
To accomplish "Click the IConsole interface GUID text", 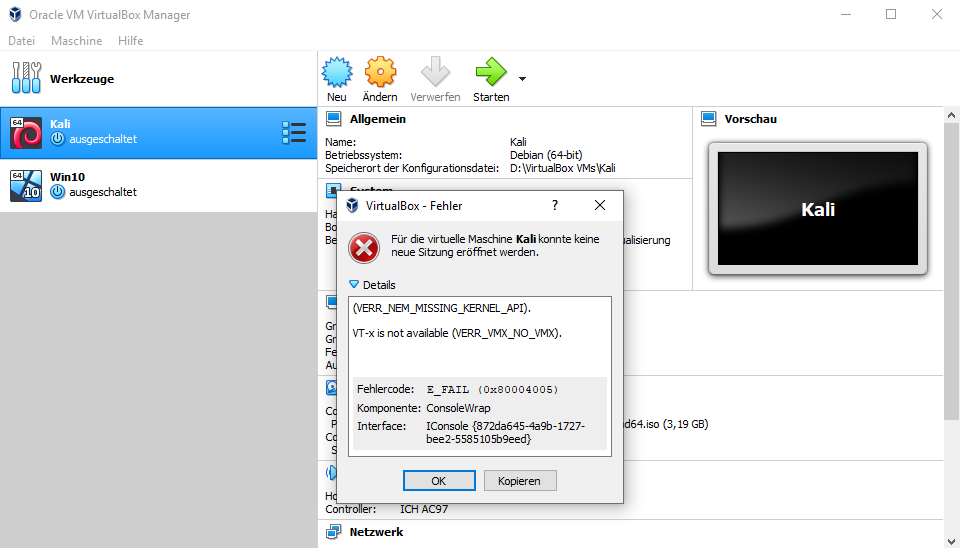I will pos(506,432).
